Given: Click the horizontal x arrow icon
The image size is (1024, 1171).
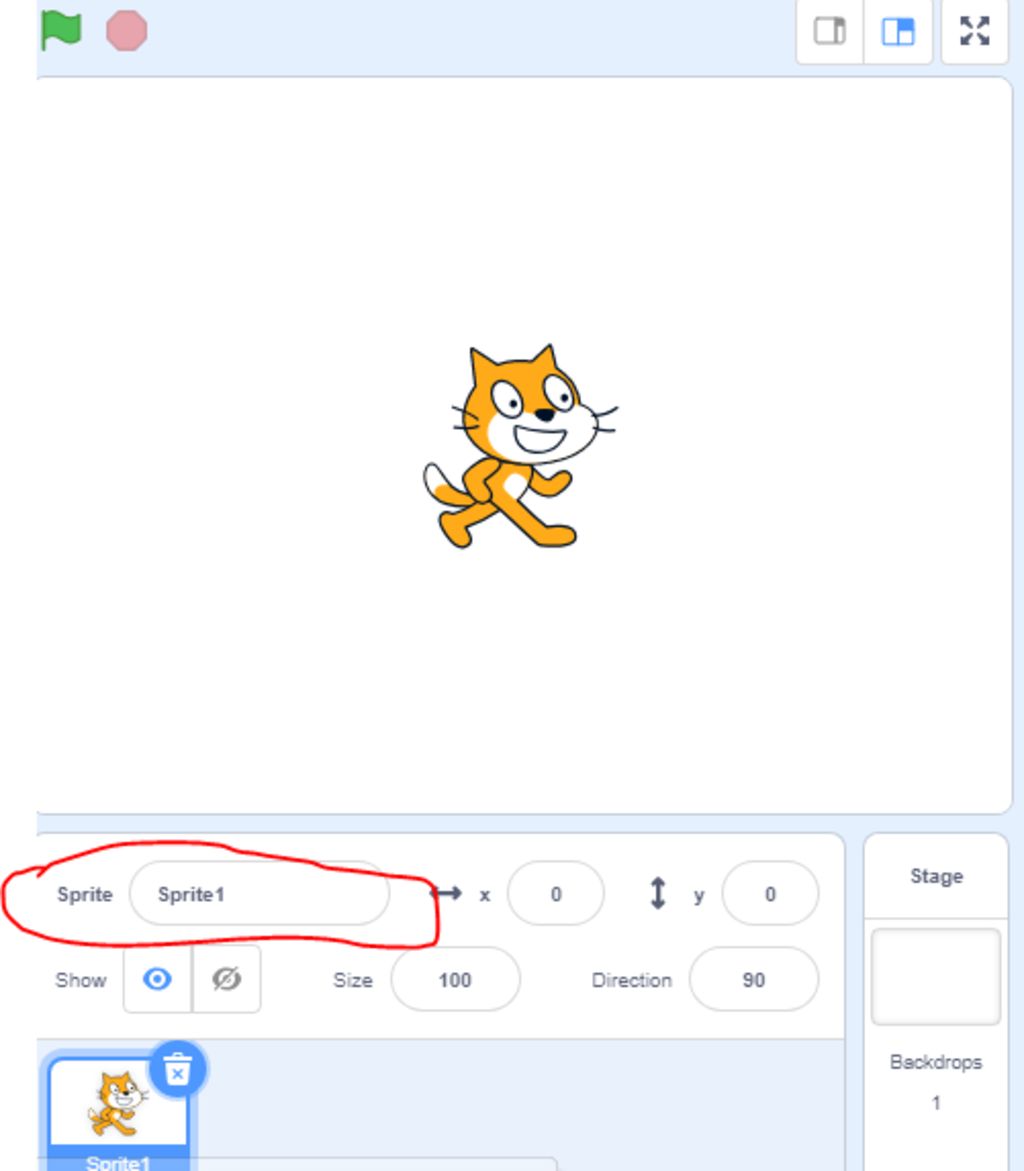Looking at the screenshot, I should point(446,892).
